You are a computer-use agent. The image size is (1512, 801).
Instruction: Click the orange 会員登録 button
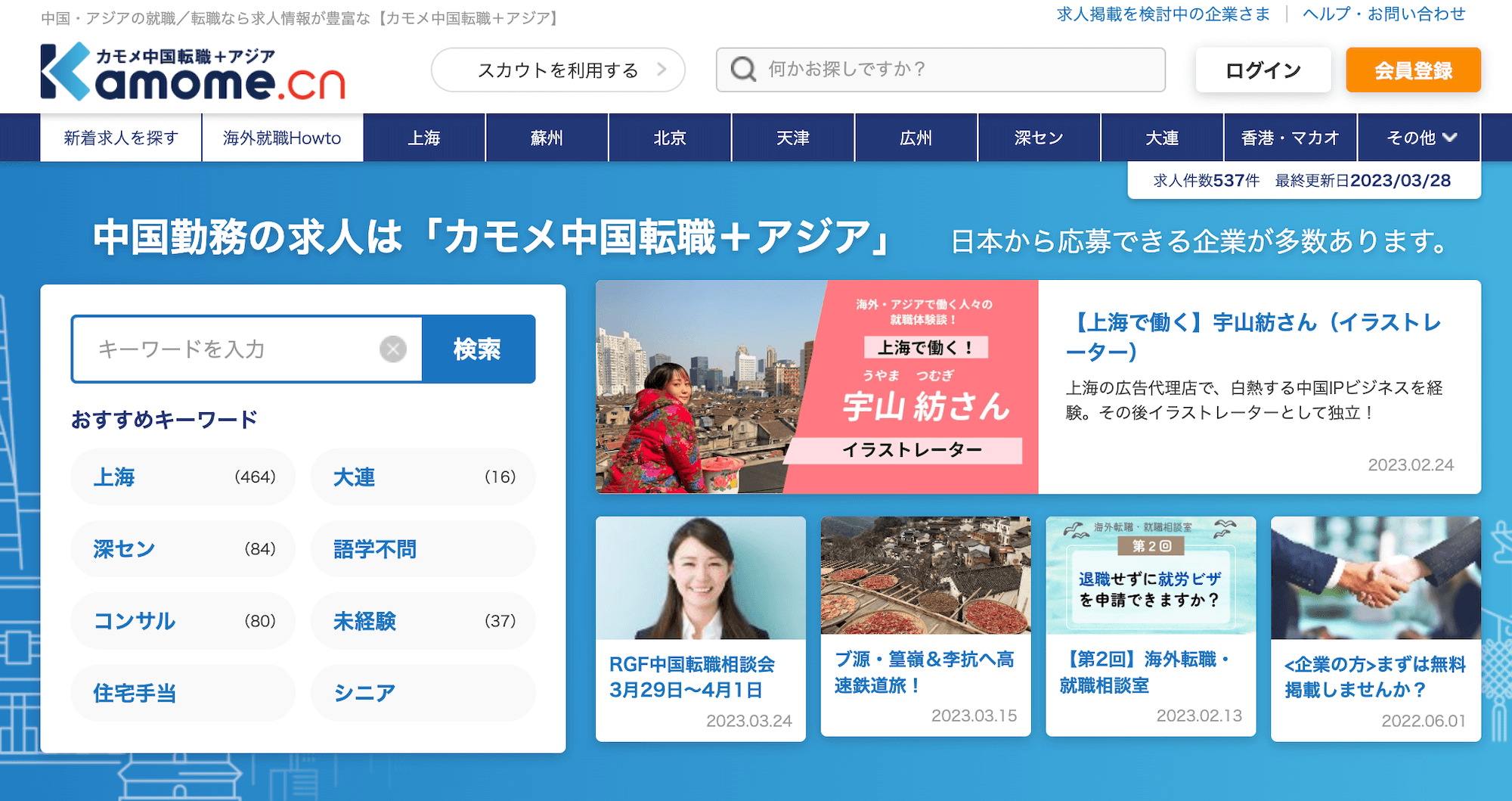pos(1412,70)
